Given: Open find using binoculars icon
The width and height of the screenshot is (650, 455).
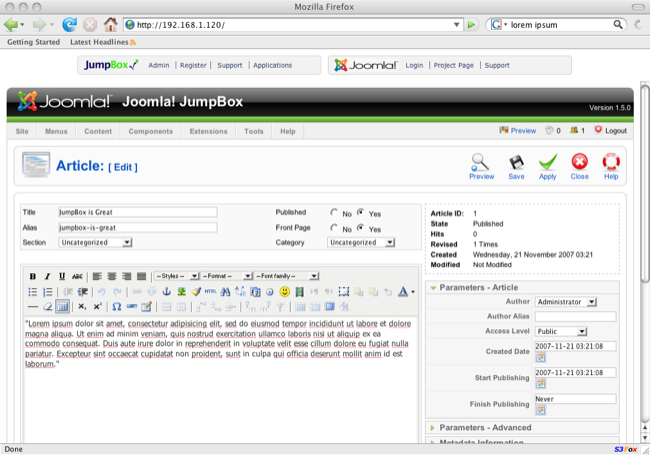Looking at the screenshot, I should [225, 292].
